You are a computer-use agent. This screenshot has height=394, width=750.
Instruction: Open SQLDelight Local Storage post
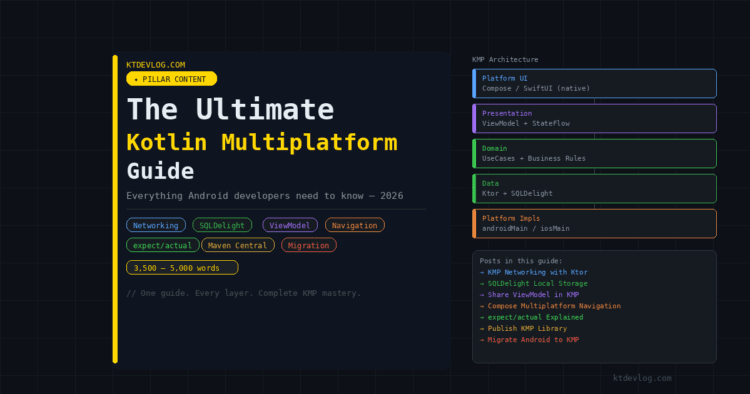(x=534, y=283)
